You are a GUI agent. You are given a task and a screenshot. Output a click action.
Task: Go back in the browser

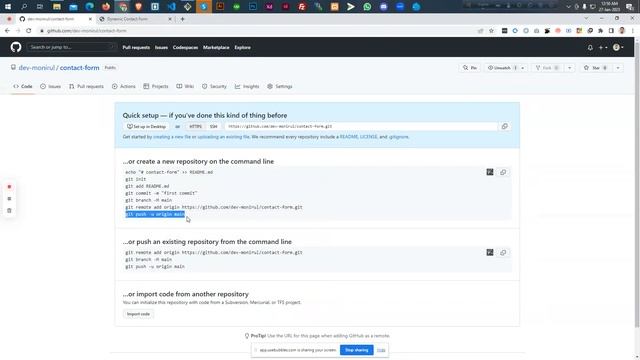[7, 31]
